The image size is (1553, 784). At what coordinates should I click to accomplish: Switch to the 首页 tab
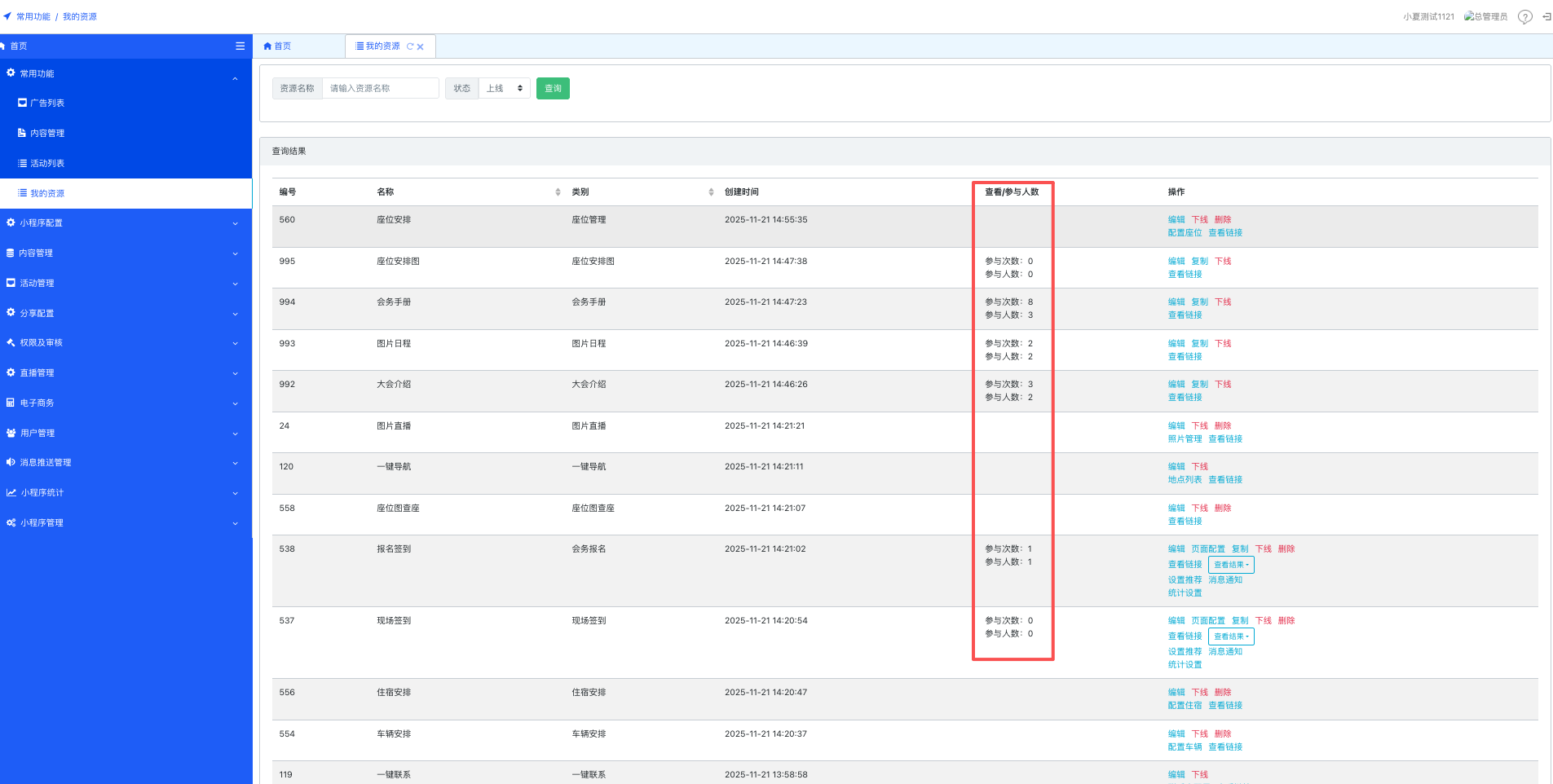pos(278,46)
